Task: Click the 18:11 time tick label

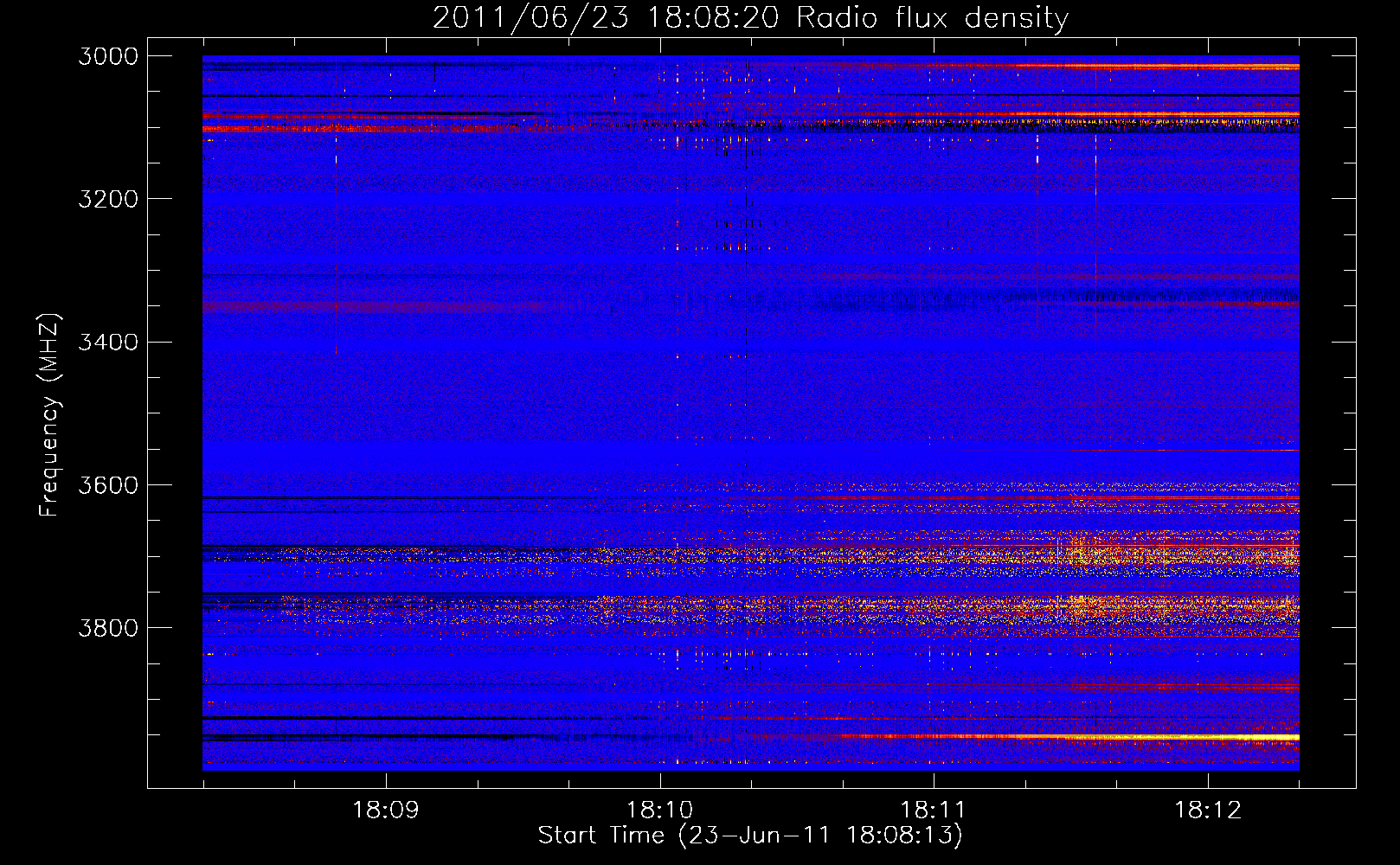Action: coord(934,811)
